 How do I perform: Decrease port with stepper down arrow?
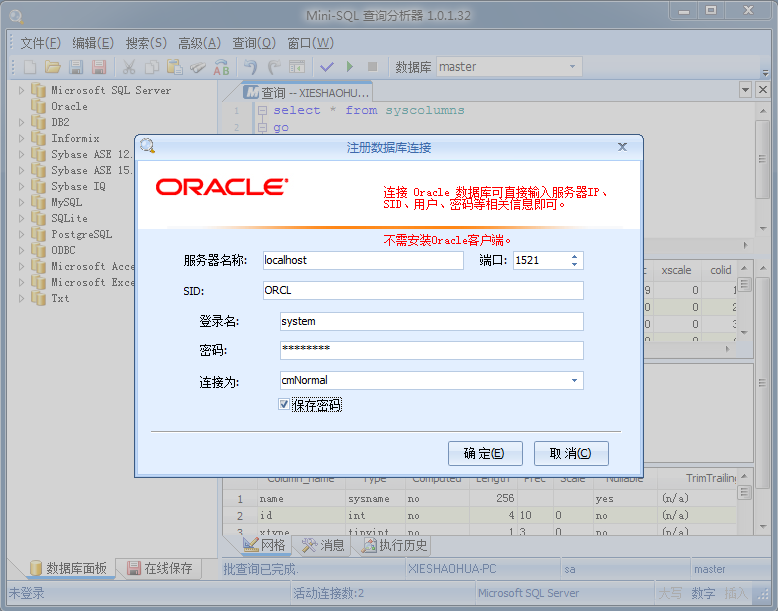click(574, 264)
